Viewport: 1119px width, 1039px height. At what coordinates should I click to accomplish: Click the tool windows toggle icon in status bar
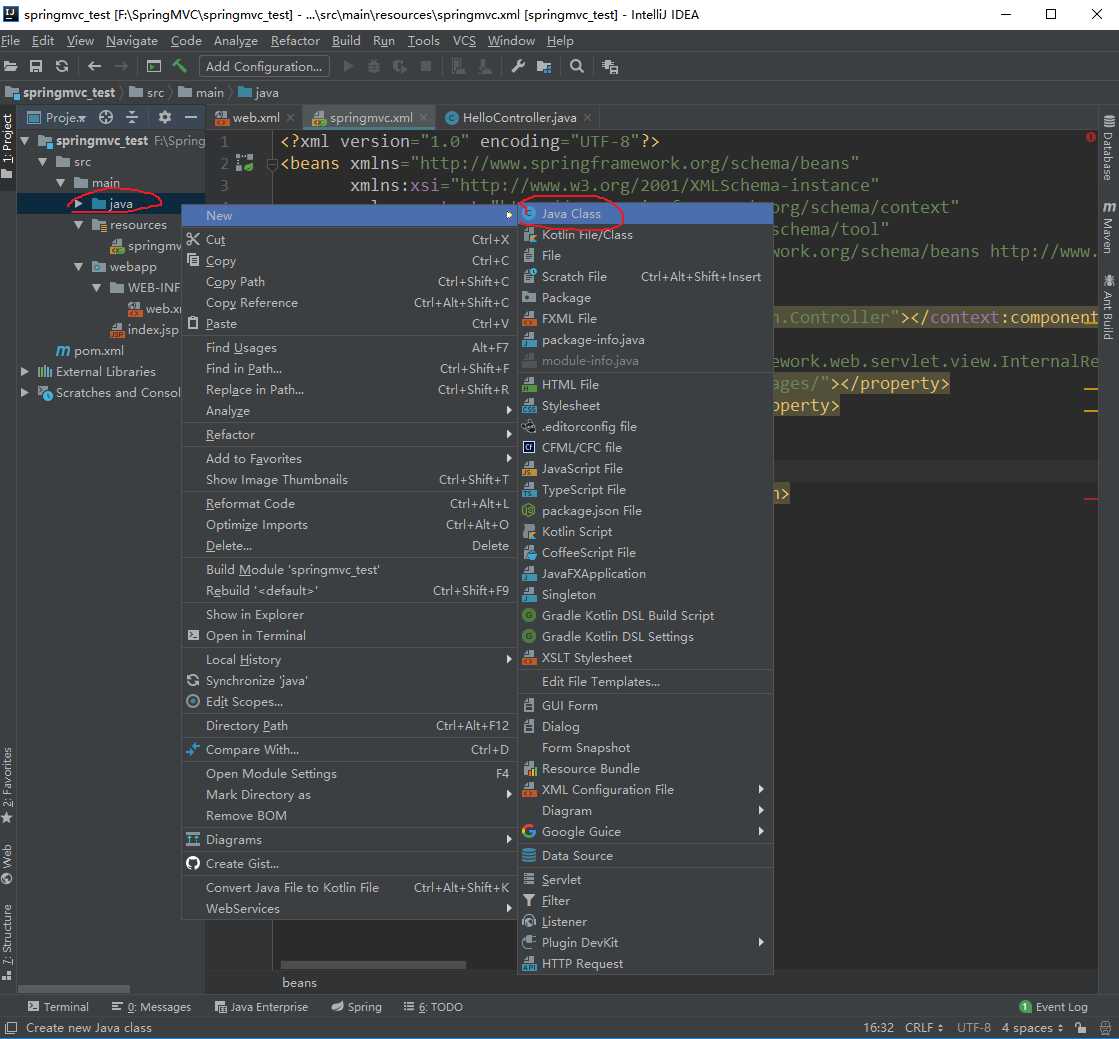[10, 1028]
